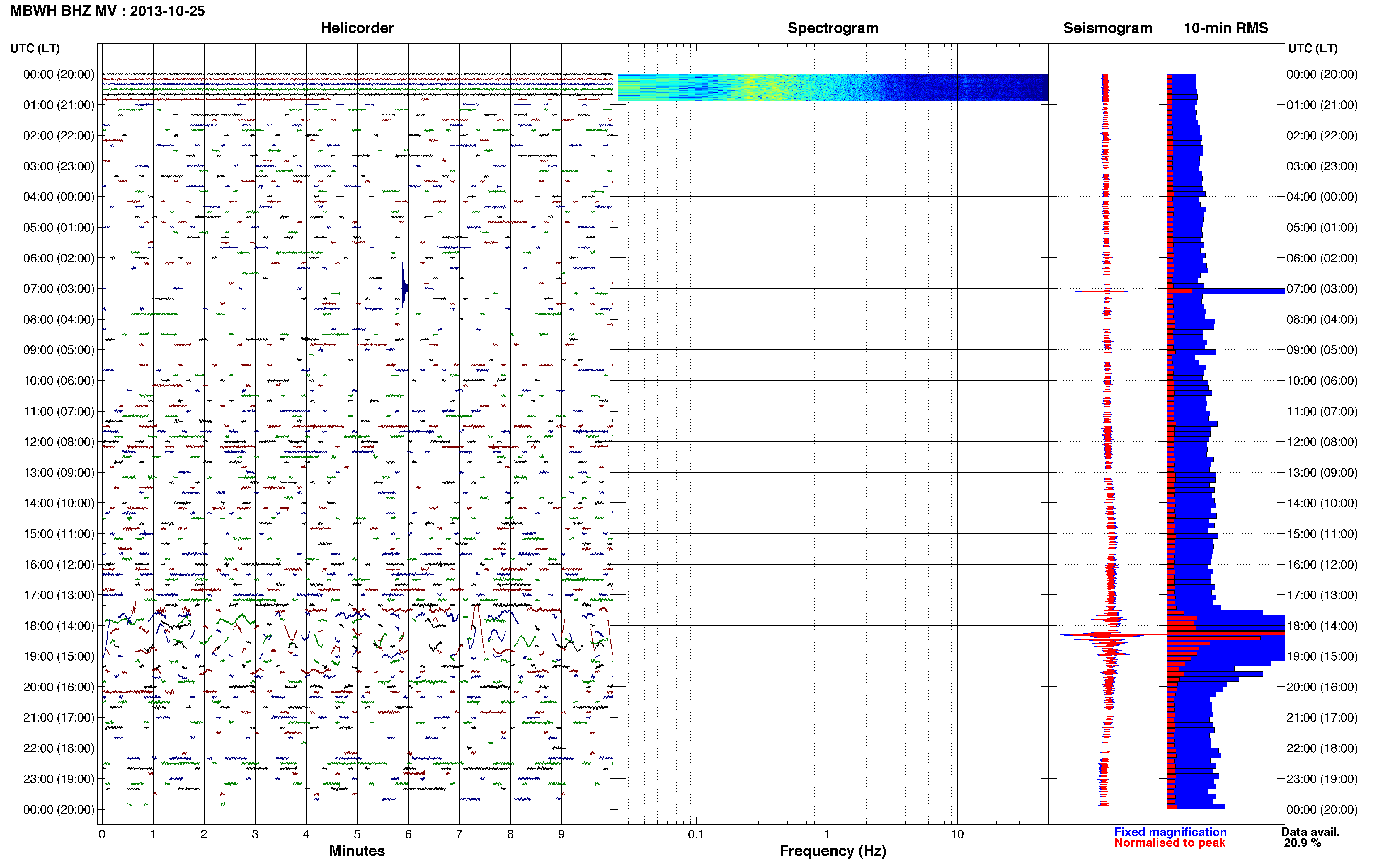Click the left '21:00 (17:00)' time label
The image size is (1389, 868).
click(x=59, y=718)
